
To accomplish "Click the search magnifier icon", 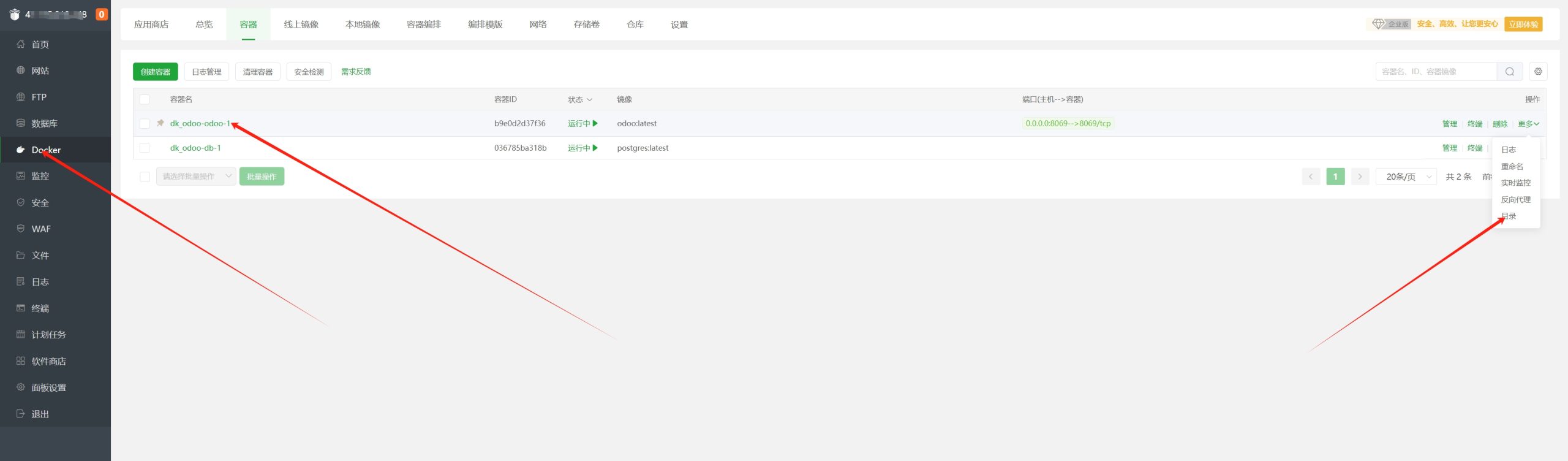I will [x=1509, y=72].
